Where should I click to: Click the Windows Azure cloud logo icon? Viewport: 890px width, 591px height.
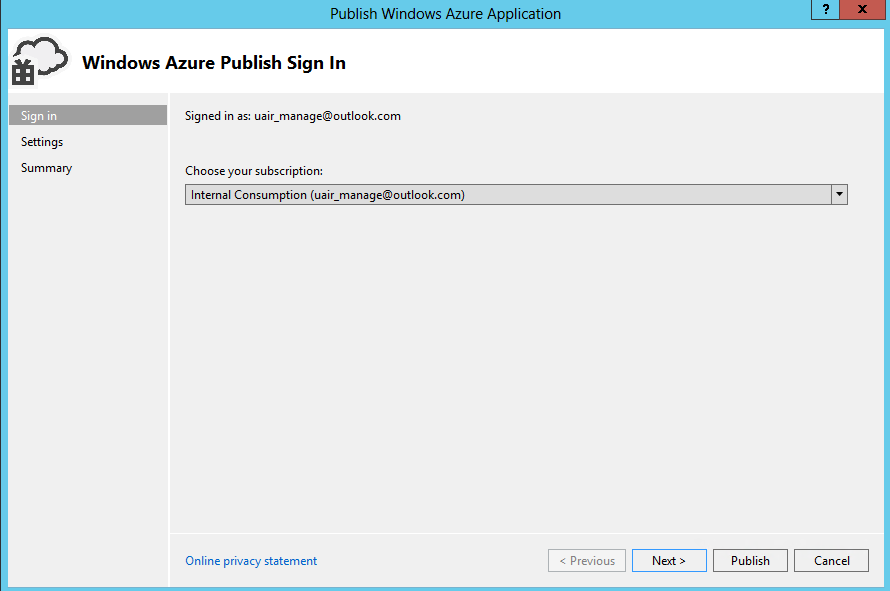click(39, 62)
